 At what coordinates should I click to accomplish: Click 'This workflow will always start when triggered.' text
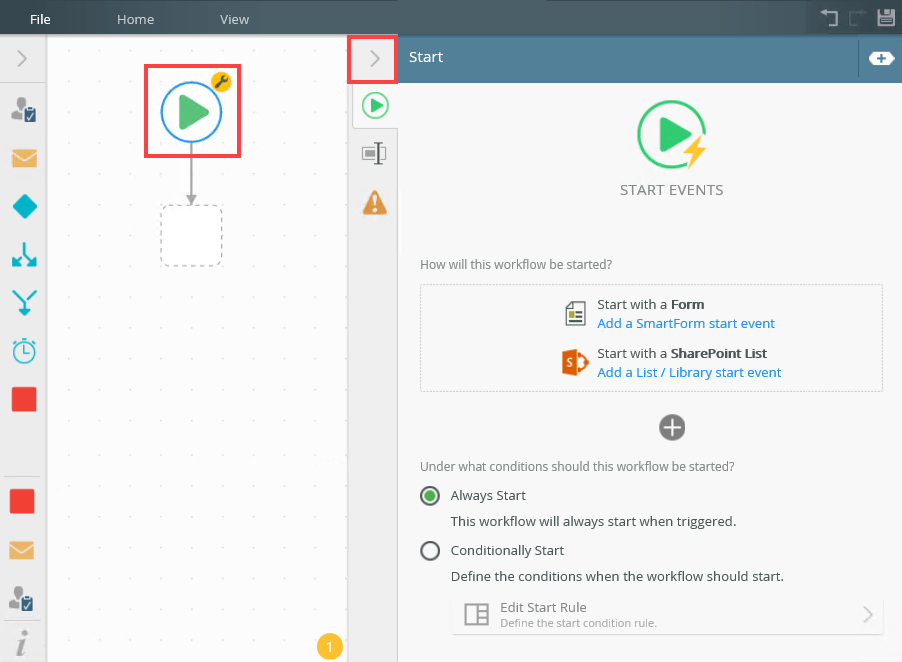pyautogui.click(x=593, y=522)
